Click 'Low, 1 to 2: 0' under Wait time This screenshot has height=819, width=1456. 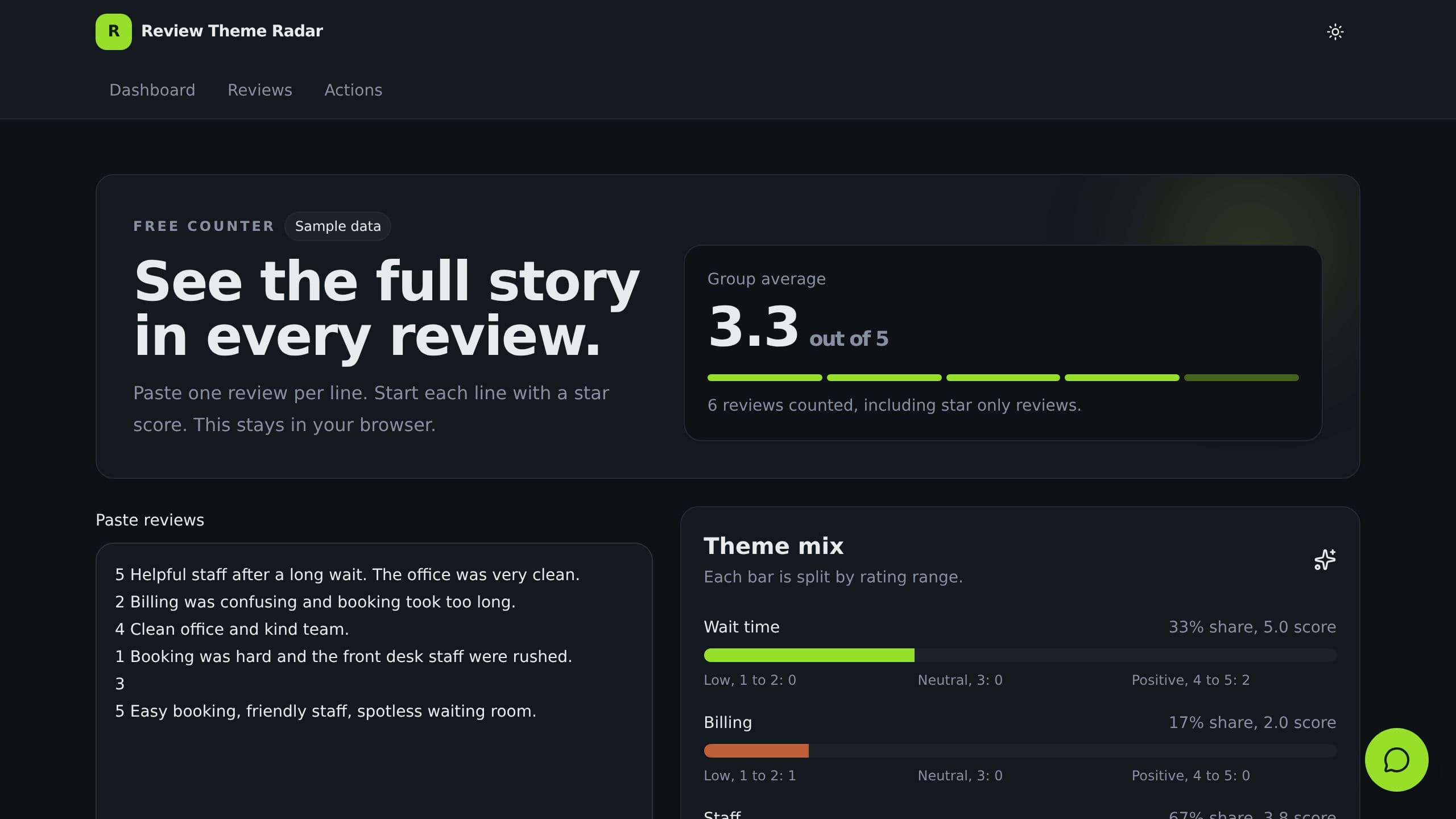[750, 680]
